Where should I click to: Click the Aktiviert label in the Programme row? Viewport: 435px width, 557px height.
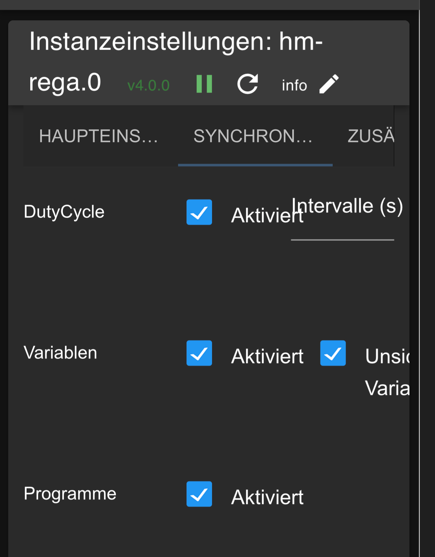[x=267, y=497]
